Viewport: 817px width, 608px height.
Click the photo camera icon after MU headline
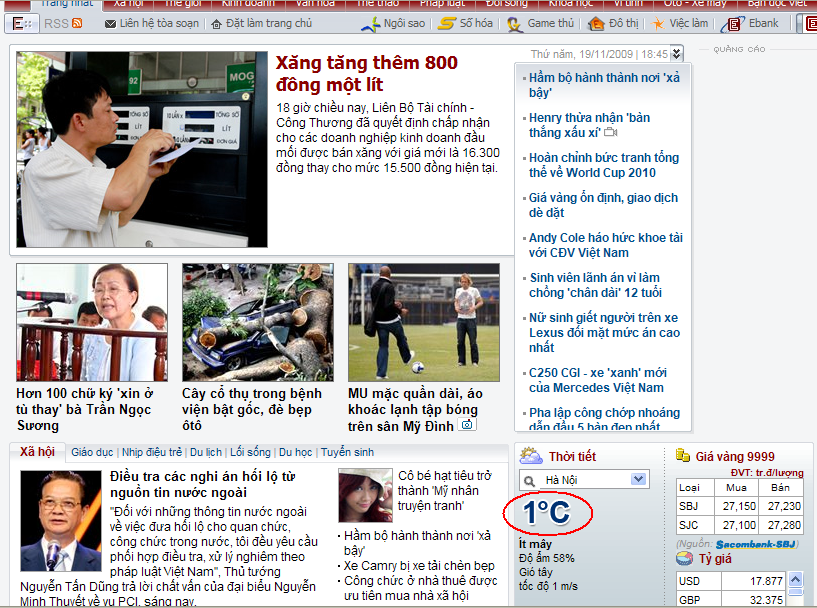coord(467,425)
